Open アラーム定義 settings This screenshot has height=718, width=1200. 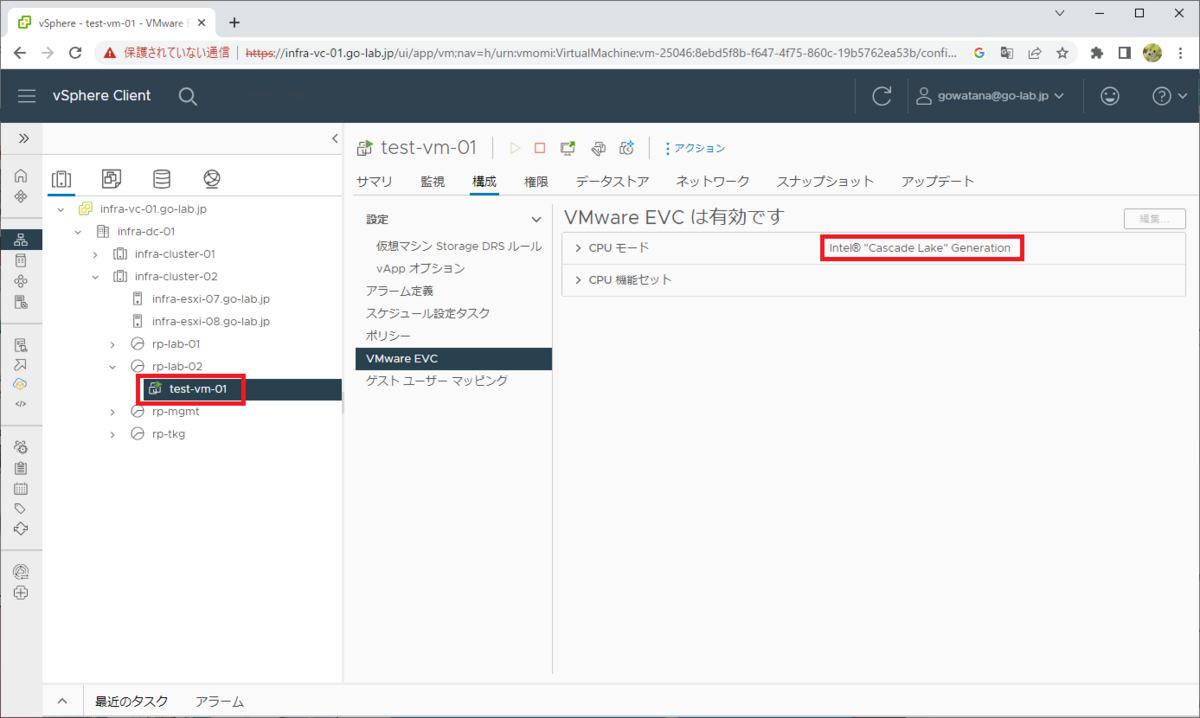click(400, 291)
